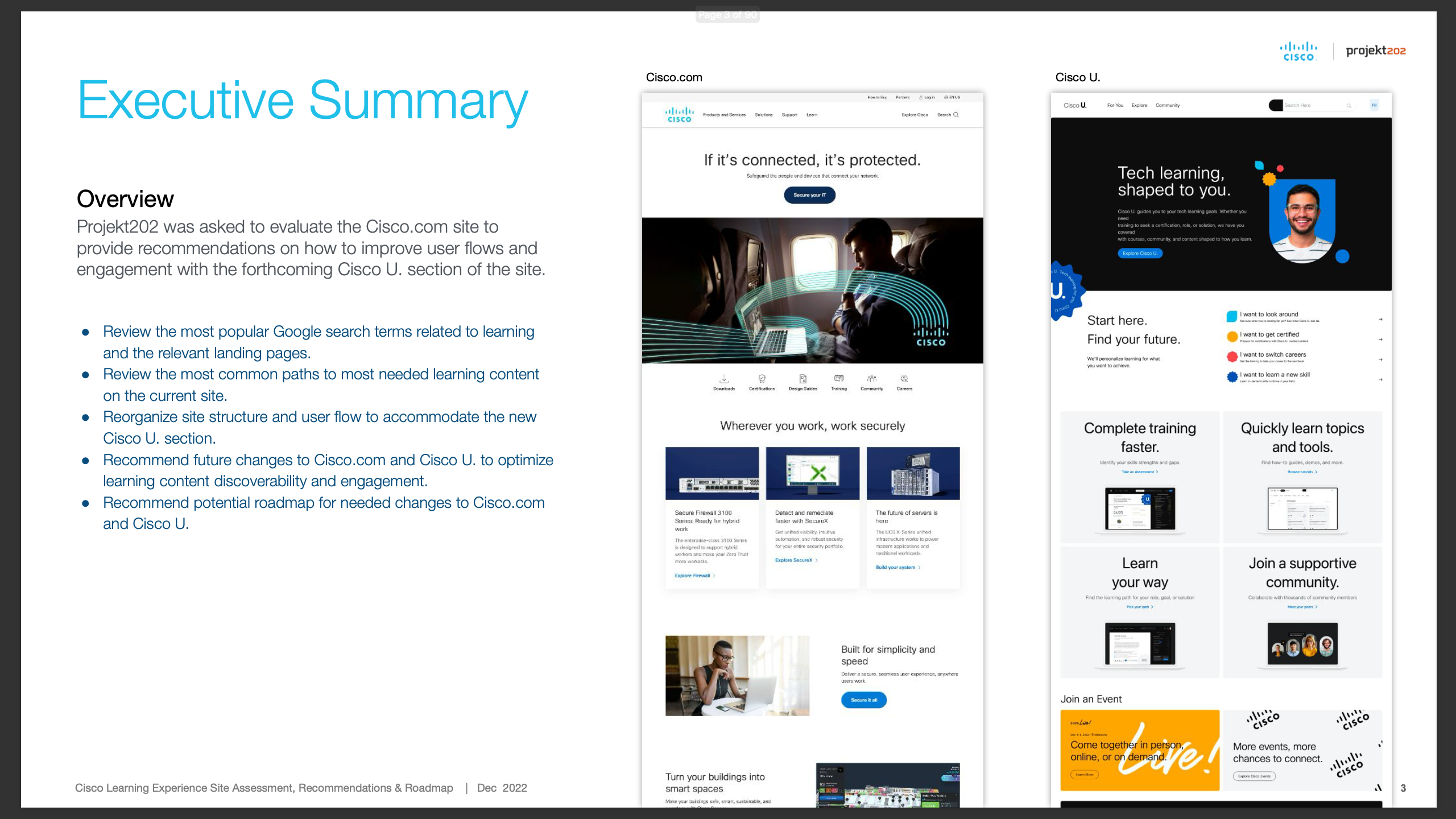Click the footer text 'Dec 2022'
This screenshot has height=819, width=1456.
click(502, 788)
